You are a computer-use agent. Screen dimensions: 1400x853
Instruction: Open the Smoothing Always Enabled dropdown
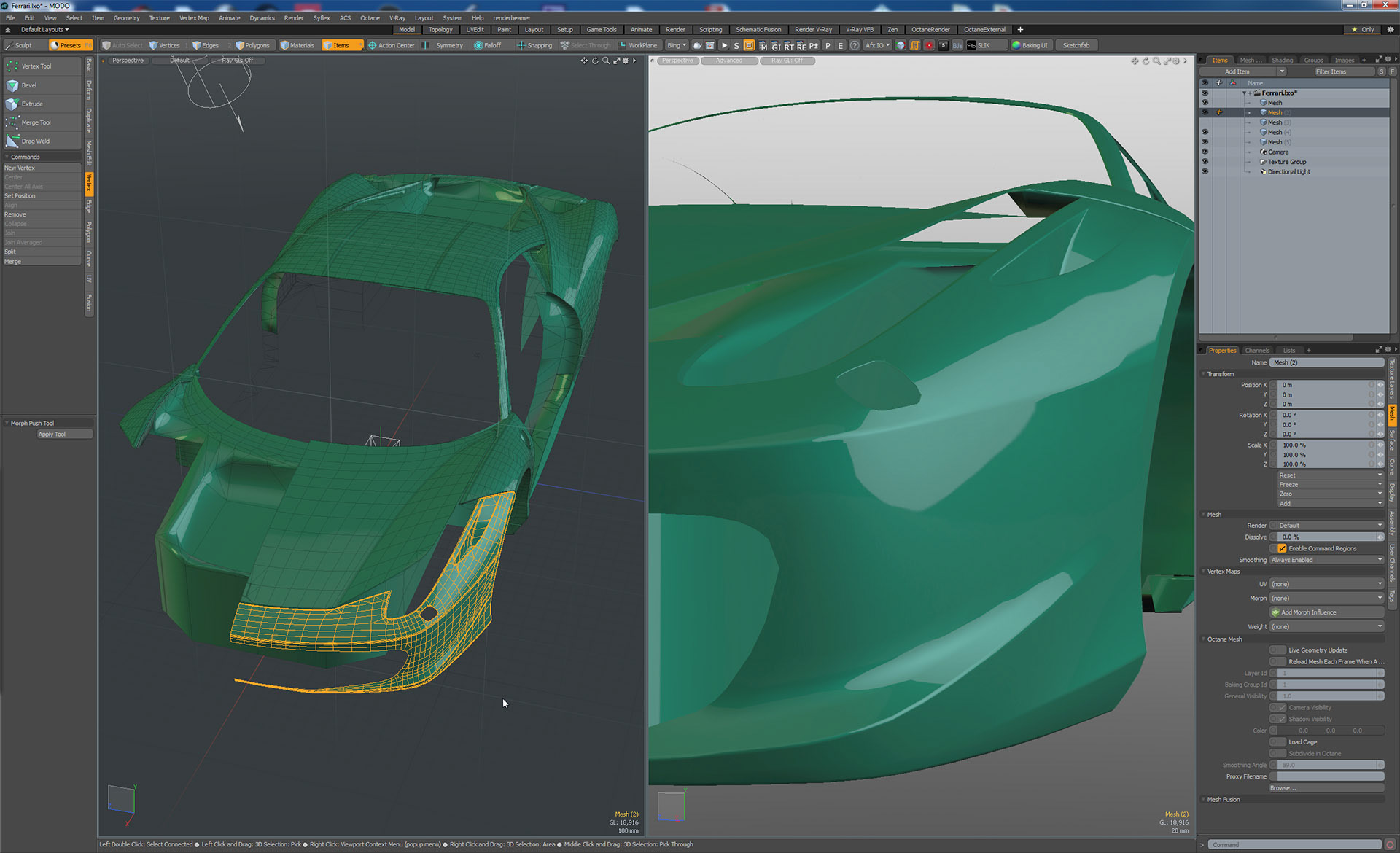[x=1326, y=560]
